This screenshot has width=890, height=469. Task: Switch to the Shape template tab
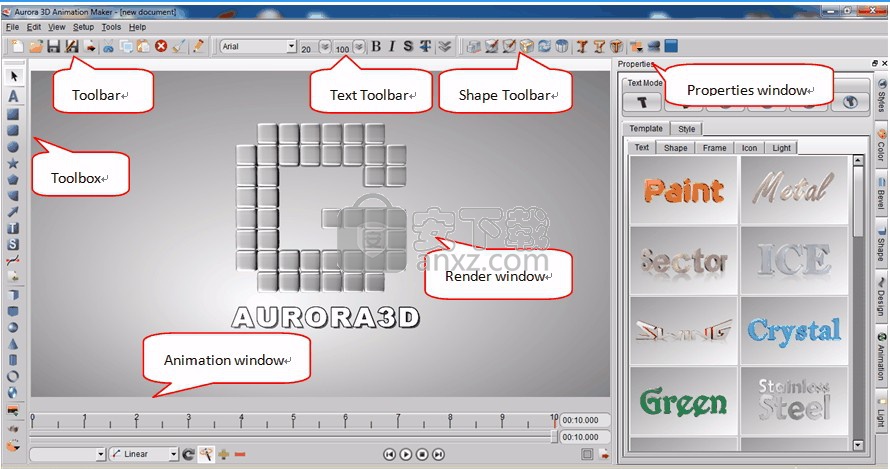click(675, 148)
